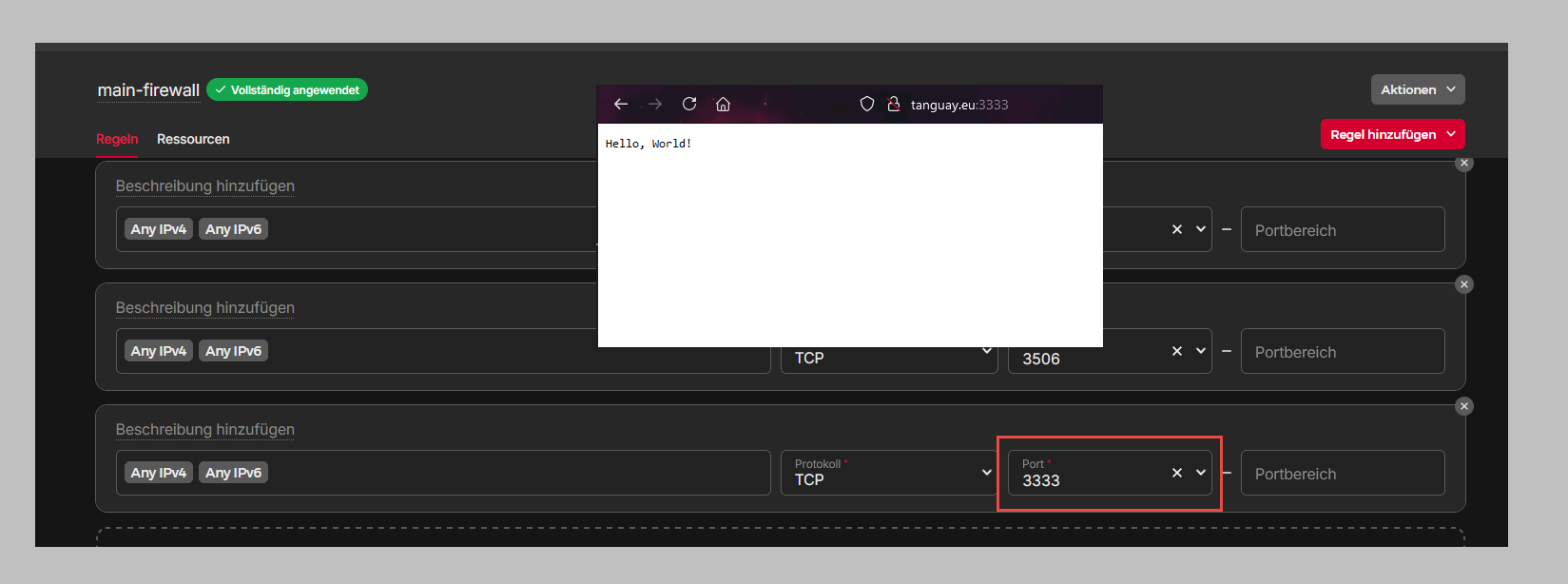Click the tanguay.eu:3333 address bar
1568x584 pixels.
[959, 105]
